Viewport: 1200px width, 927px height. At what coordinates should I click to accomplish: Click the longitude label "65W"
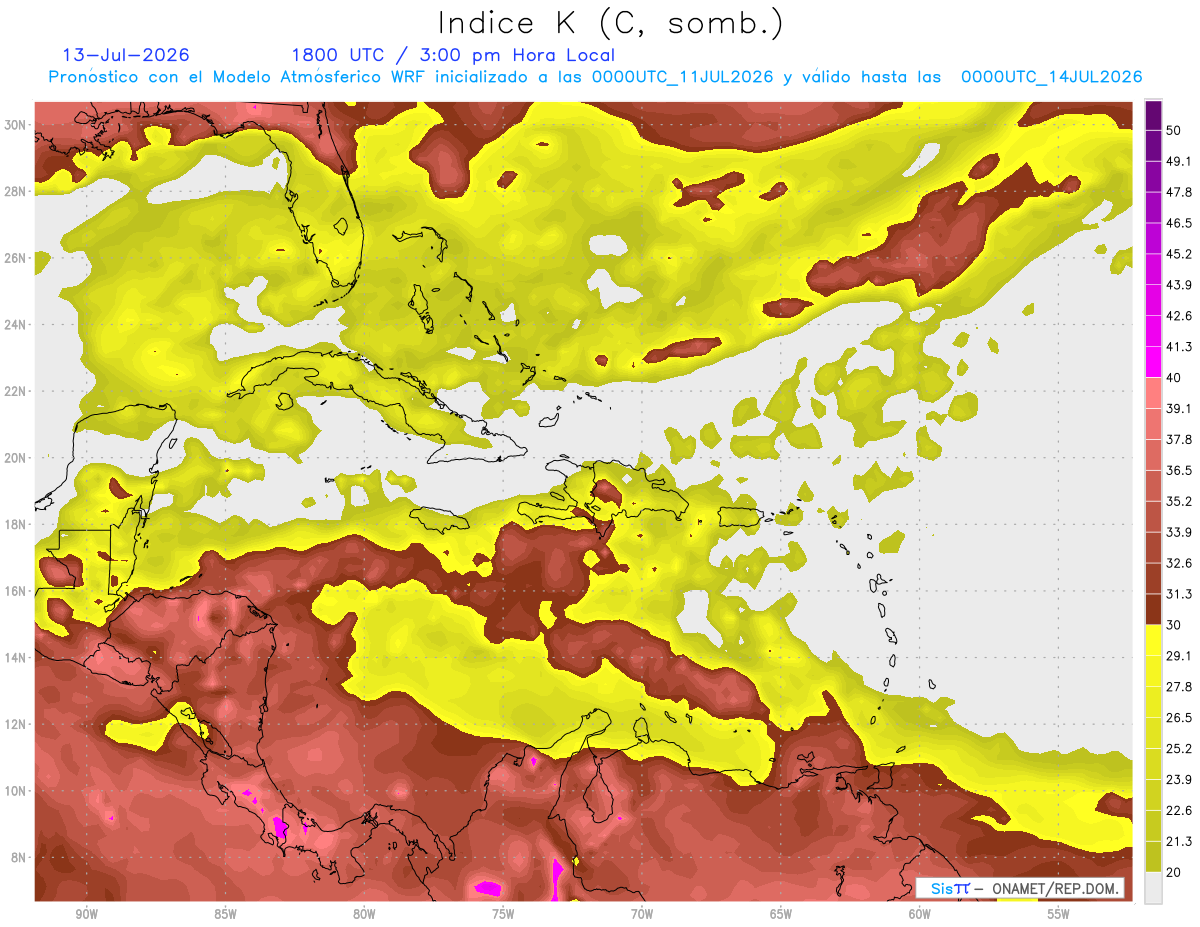coord(781,914)
